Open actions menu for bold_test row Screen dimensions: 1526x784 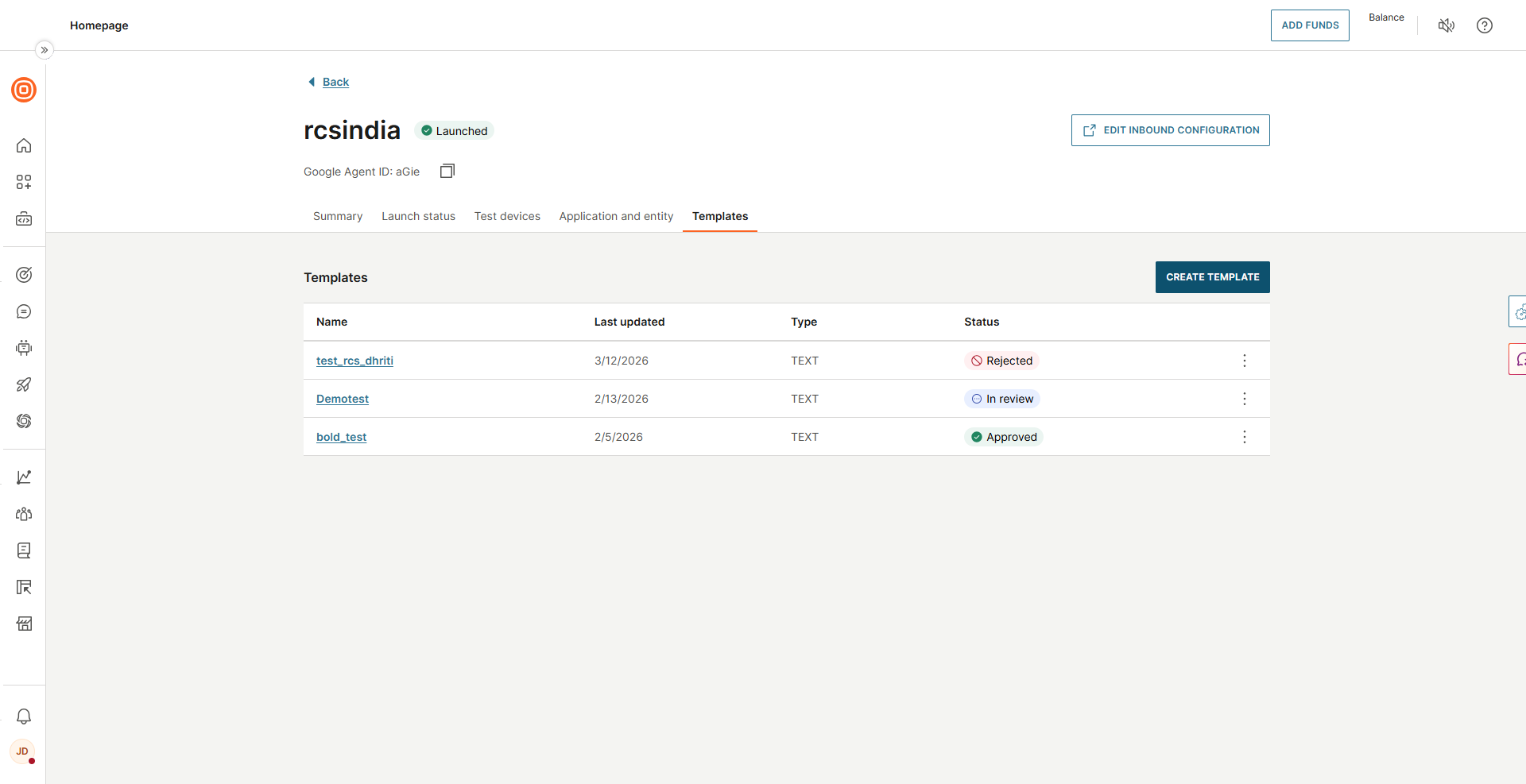pos(1244,437)
